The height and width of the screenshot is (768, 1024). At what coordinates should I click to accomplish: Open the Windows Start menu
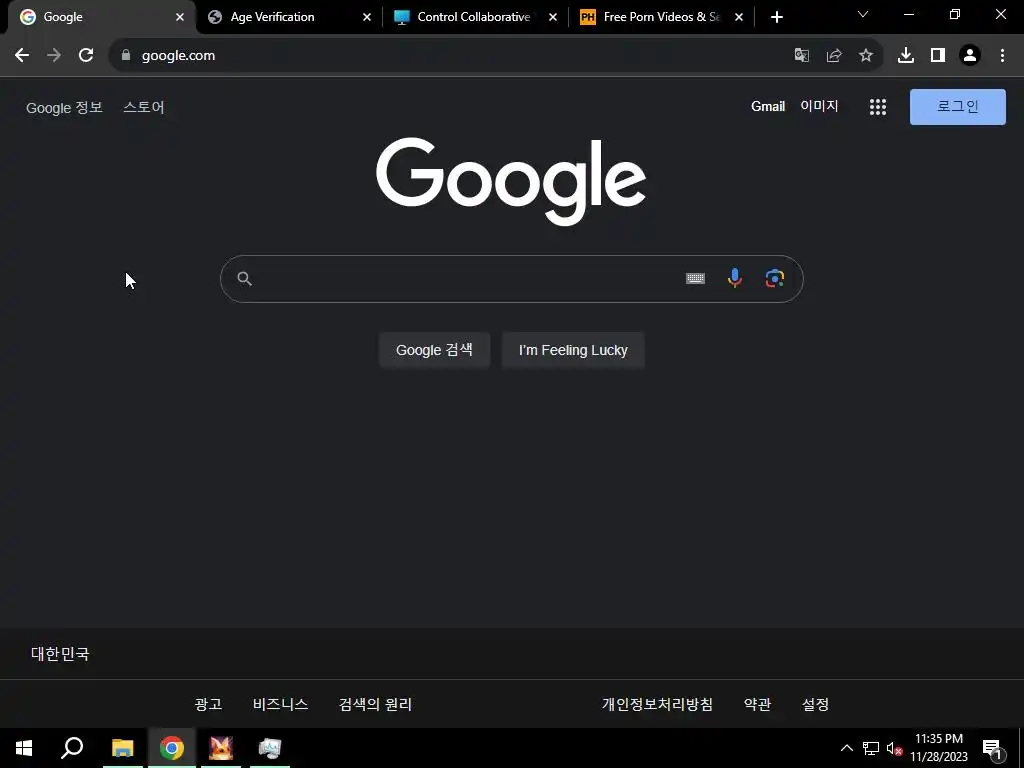(24, 748)
